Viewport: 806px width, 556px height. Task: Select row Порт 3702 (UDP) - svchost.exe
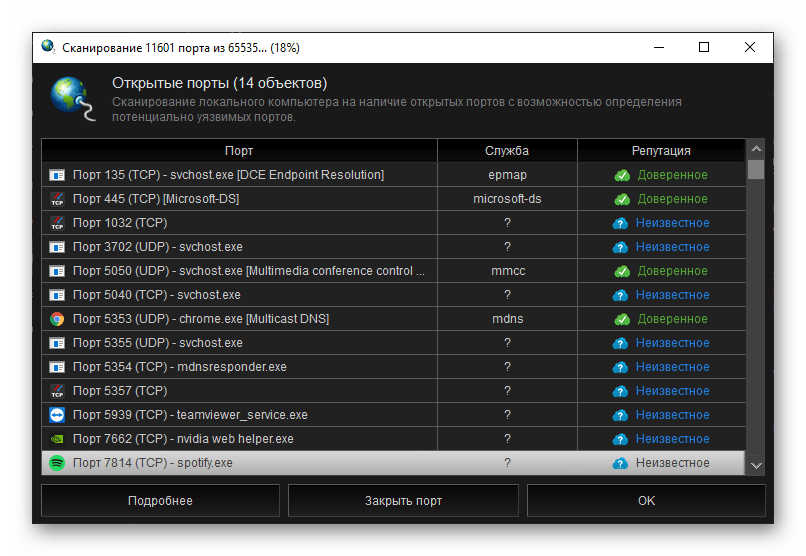coord(394,247)
